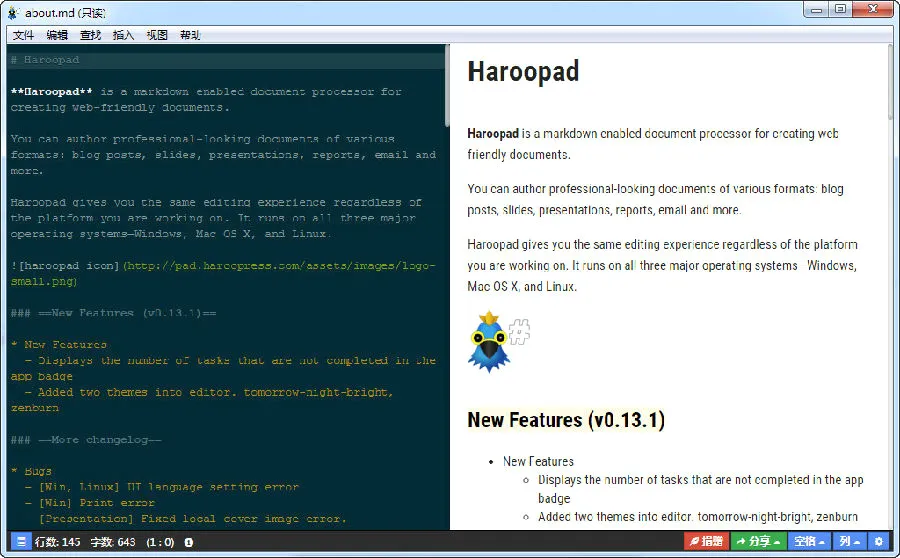Click the preview pane vertical scrollbar
Screen dimensions: 900x558
(x=890, y=81)
